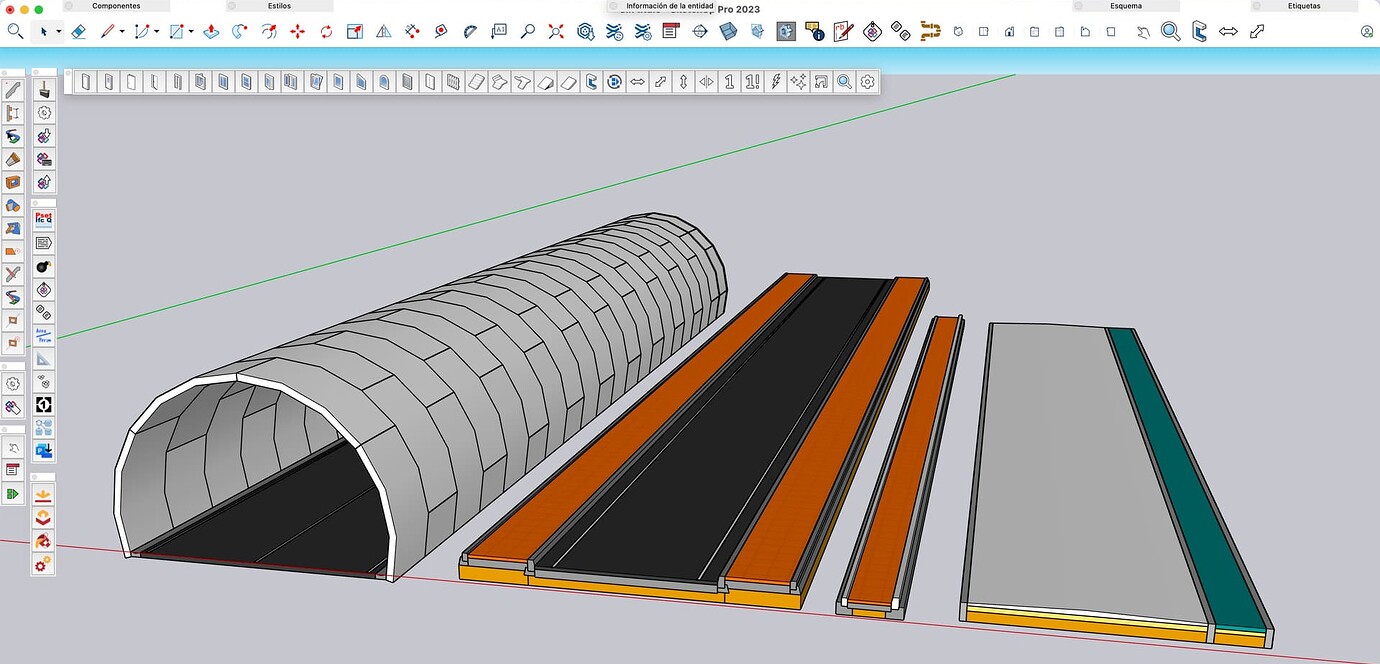The height and width of the screenshot is (664, 1380).
Task: Switch to the Estilos panel tab
Action: coord(278,6)
